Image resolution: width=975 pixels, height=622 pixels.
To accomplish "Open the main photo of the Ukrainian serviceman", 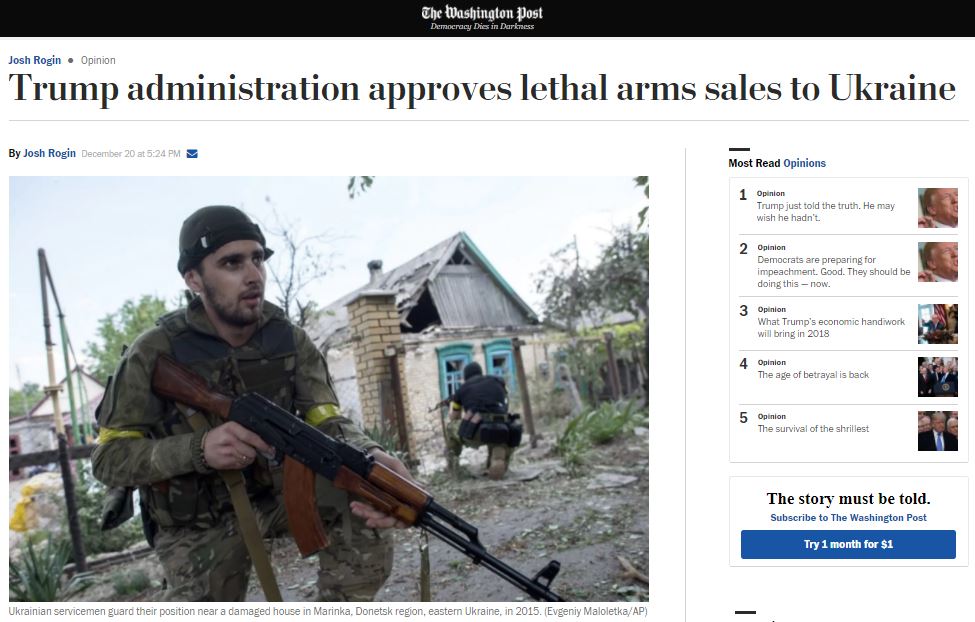I will pos(329,389).
